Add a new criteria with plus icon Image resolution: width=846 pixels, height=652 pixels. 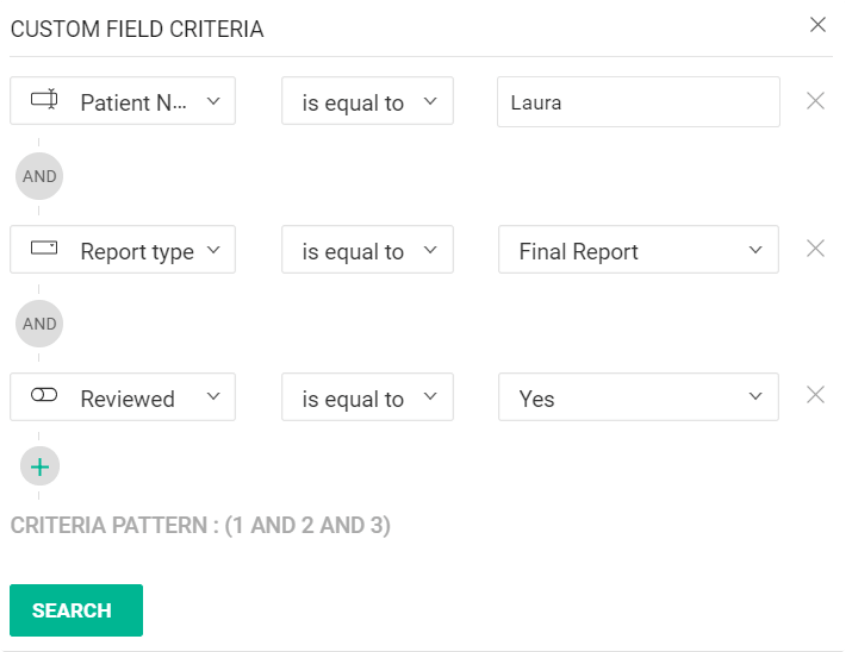[40, 466]
